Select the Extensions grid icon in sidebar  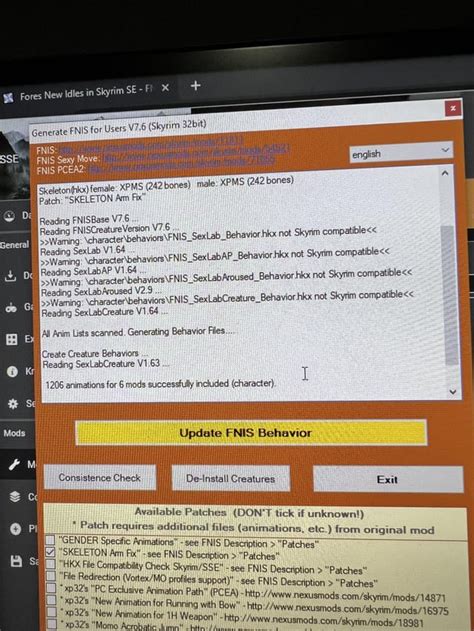pyautogui.click(x=12, y=340)
